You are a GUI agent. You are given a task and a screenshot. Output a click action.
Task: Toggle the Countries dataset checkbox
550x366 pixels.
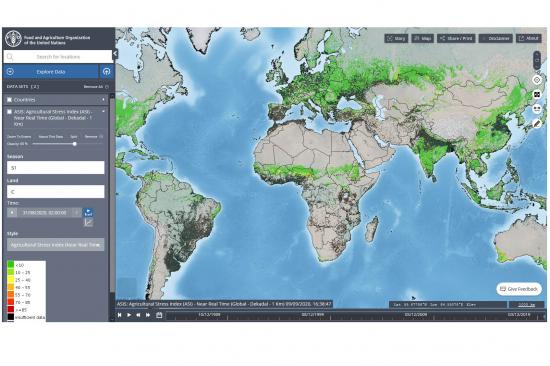click(x=9, y=100)
